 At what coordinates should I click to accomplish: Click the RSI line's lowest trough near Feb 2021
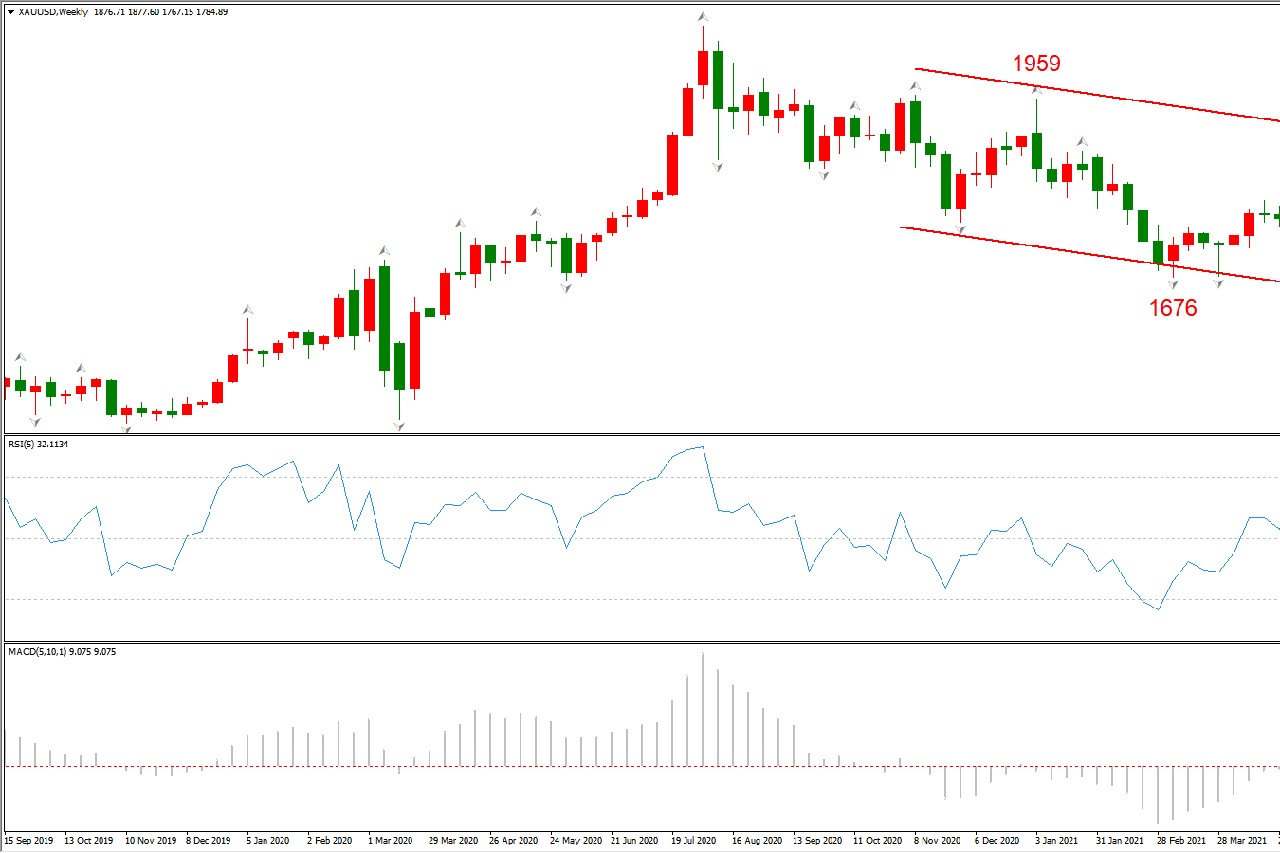[x=1158, y=608]
